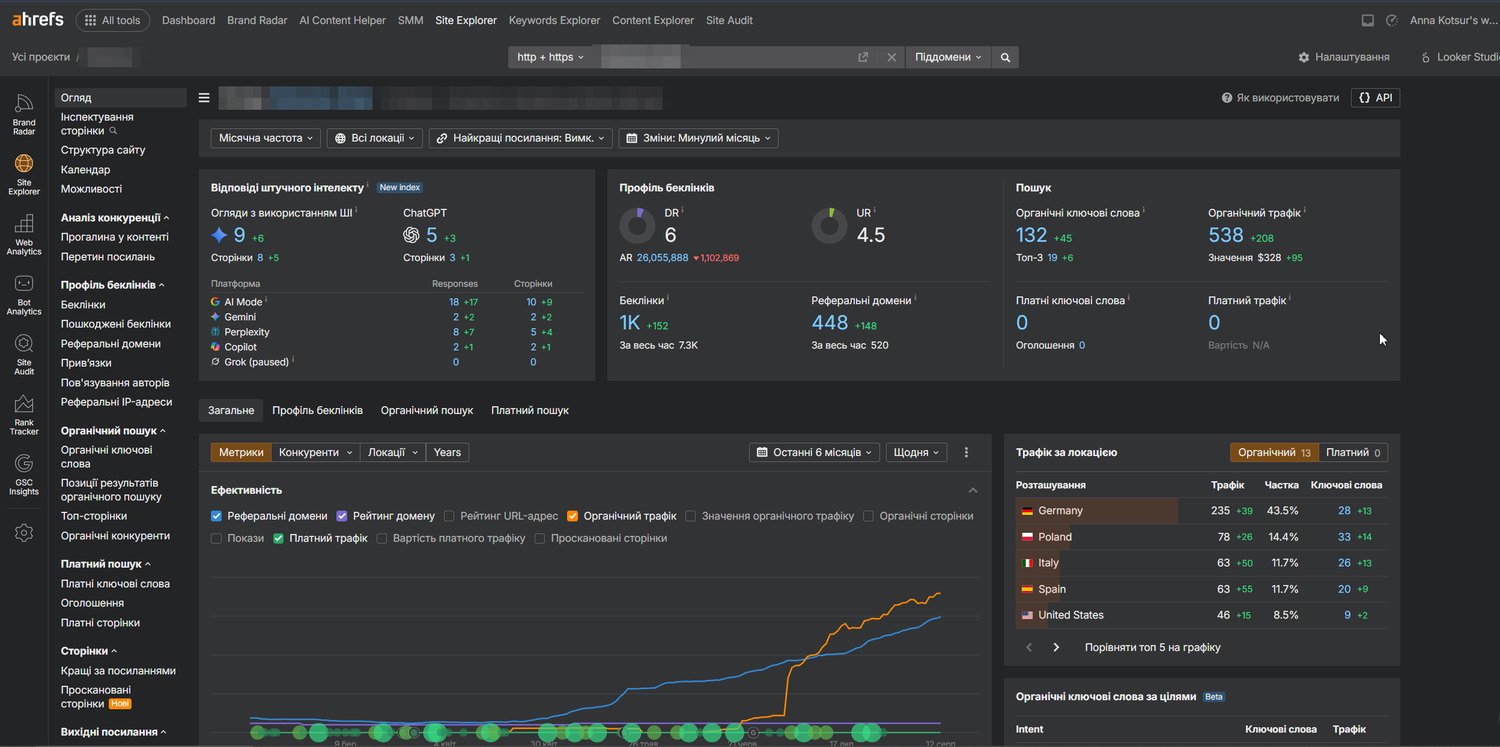
Task: Open the usage gauge icon in top bar
Action: [x=1392, y=20]
